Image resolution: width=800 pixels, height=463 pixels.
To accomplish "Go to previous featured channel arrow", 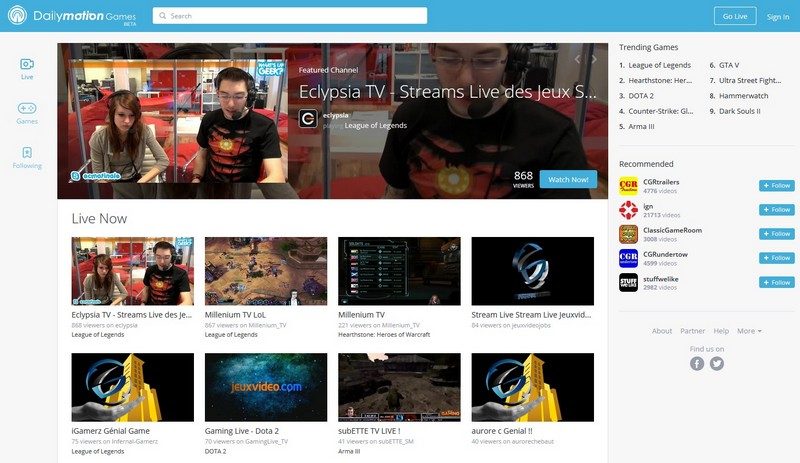I will pos(577,59).
